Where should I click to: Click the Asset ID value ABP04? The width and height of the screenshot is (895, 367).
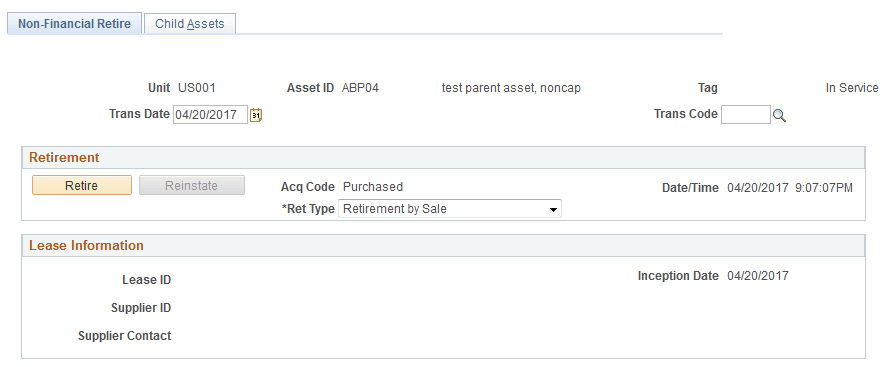[x=360, y=88]
